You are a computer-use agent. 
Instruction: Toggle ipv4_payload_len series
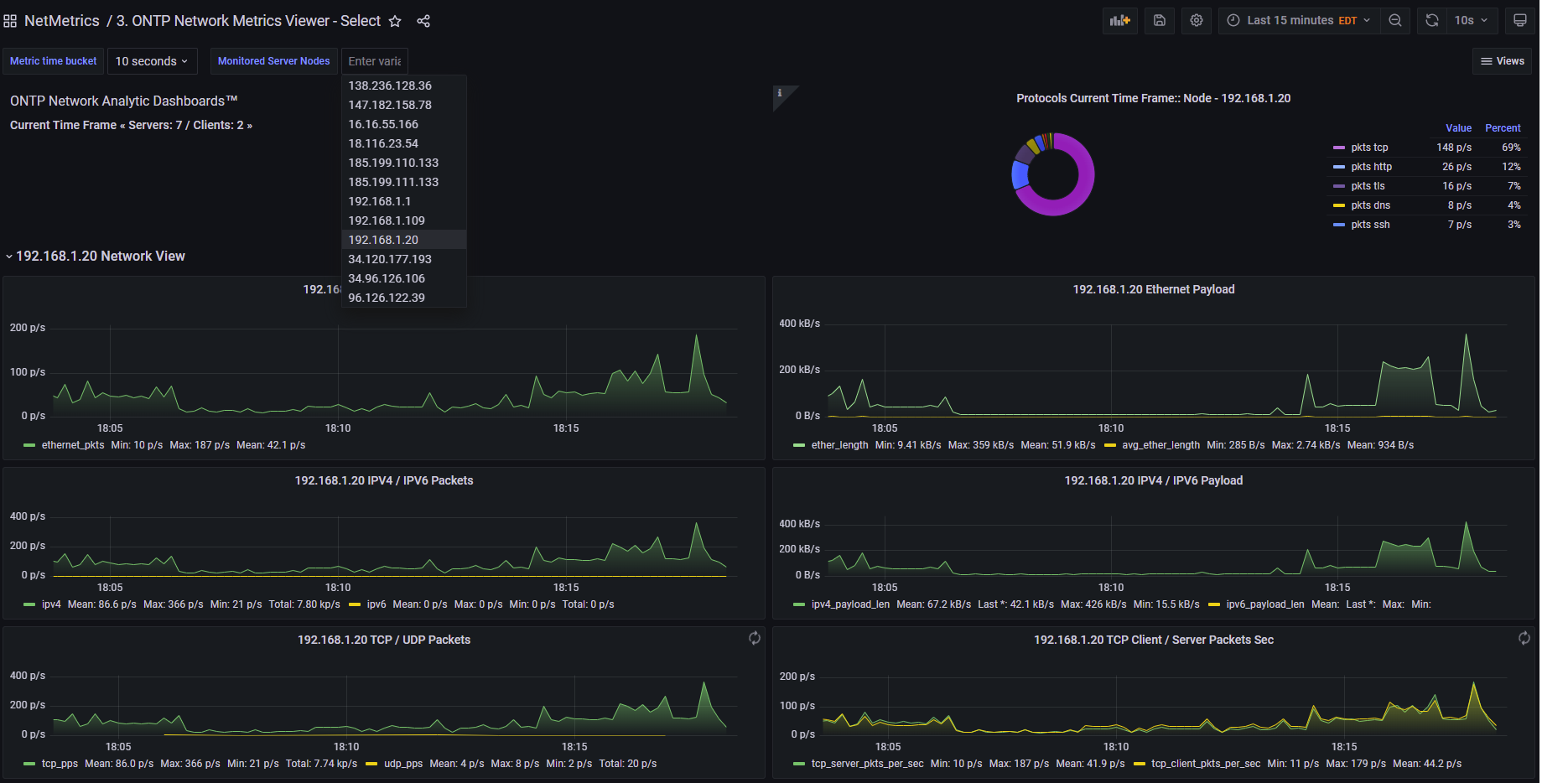(850, 604)
